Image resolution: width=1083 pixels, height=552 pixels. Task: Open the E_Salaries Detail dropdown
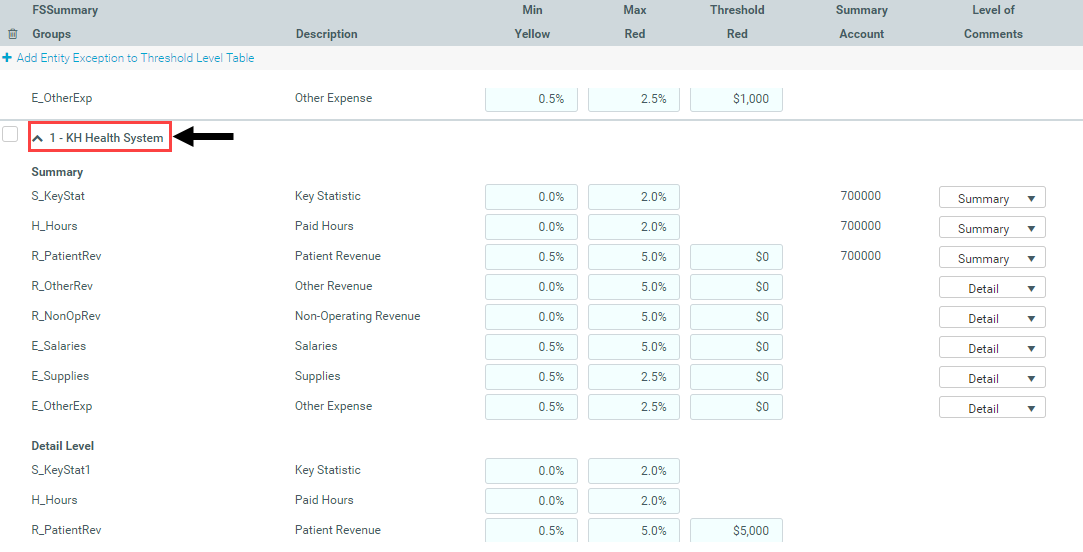pos(991,348)
